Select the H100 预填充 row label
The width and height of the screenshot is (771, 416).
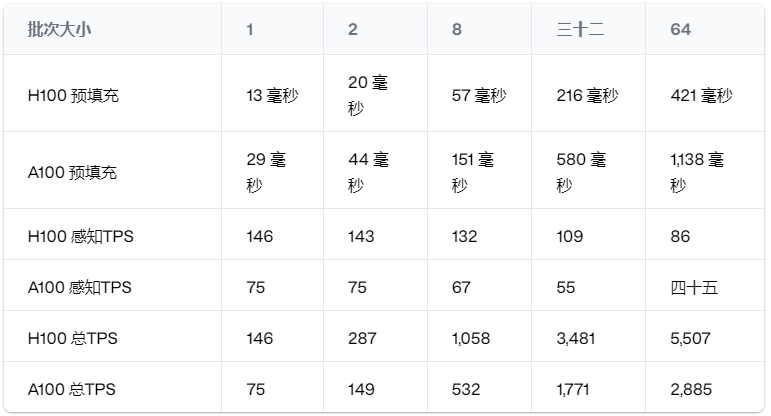74,96
